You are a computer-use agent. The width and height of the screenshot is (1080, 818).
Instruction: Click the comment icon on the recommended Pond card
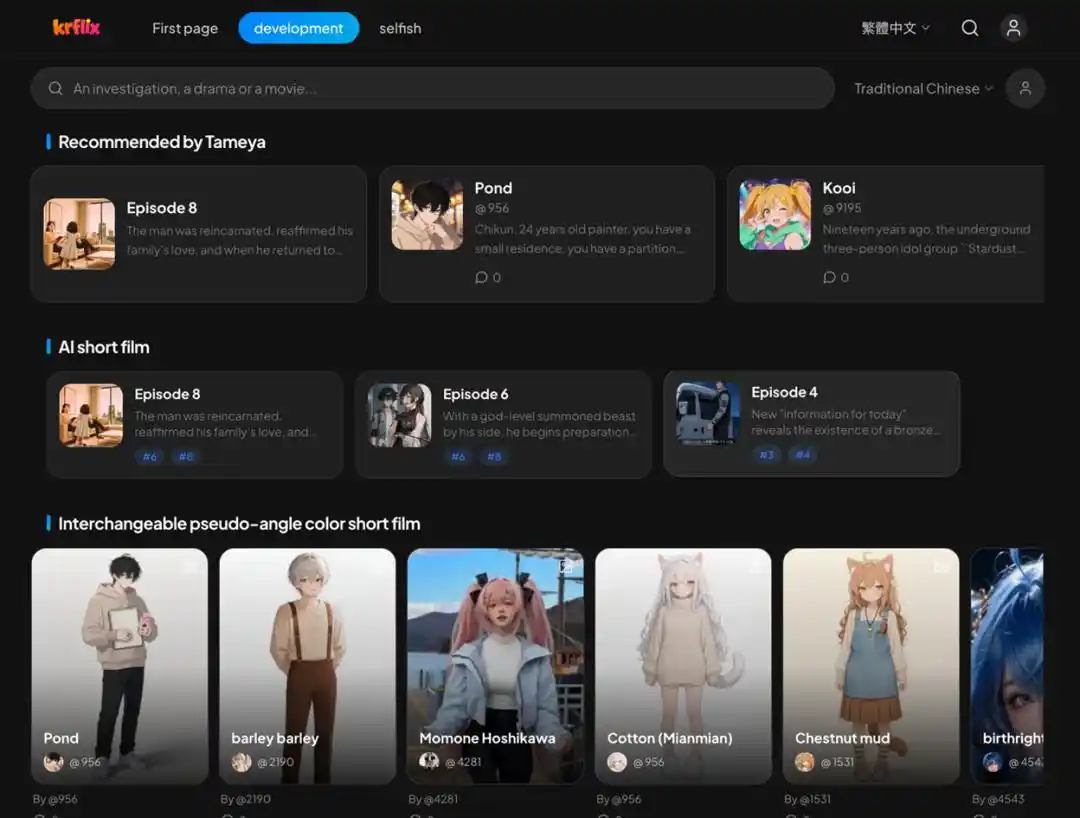tap(481, 277)
